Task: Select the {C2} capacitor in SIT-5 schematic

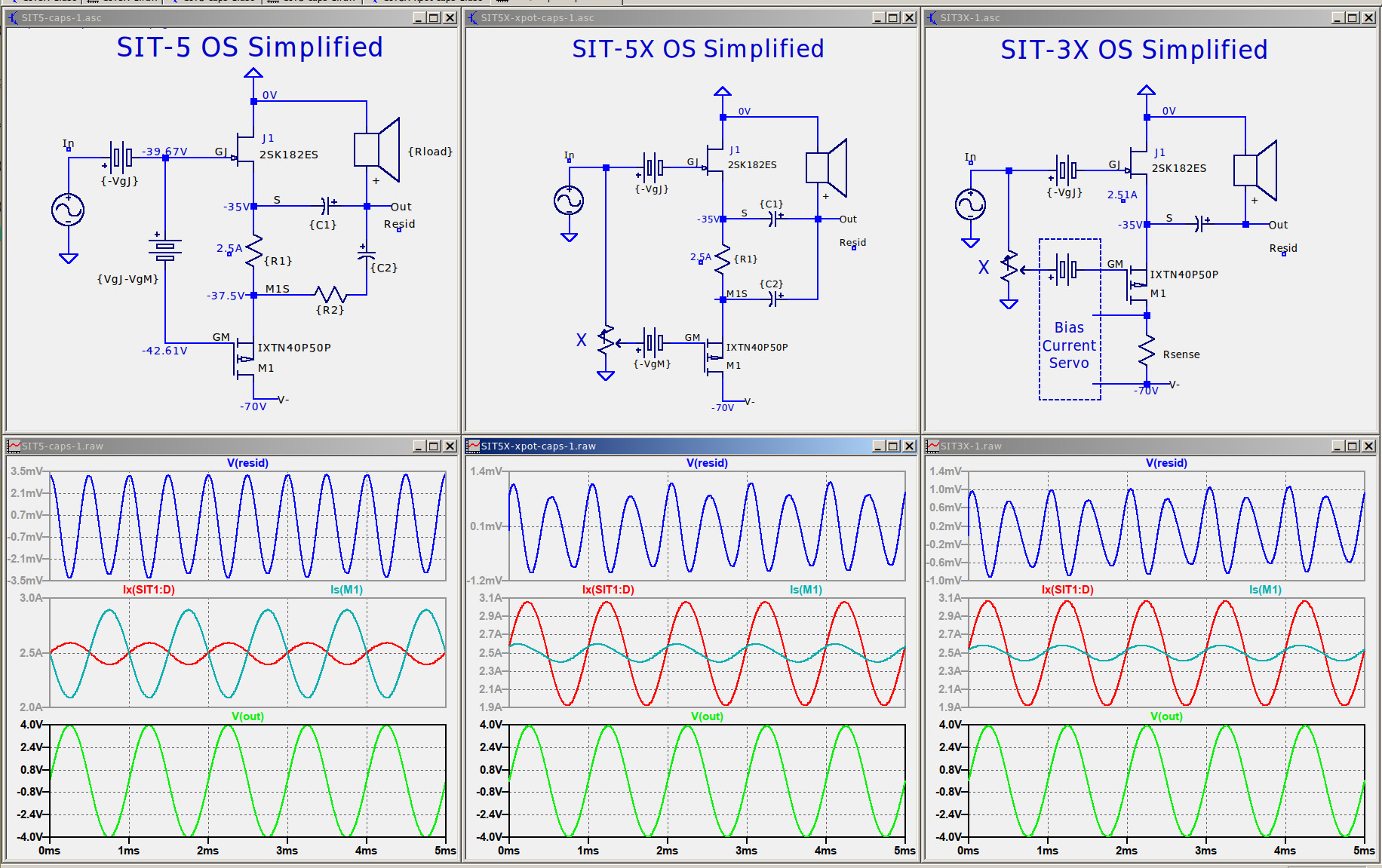Action: pos(366,252)
